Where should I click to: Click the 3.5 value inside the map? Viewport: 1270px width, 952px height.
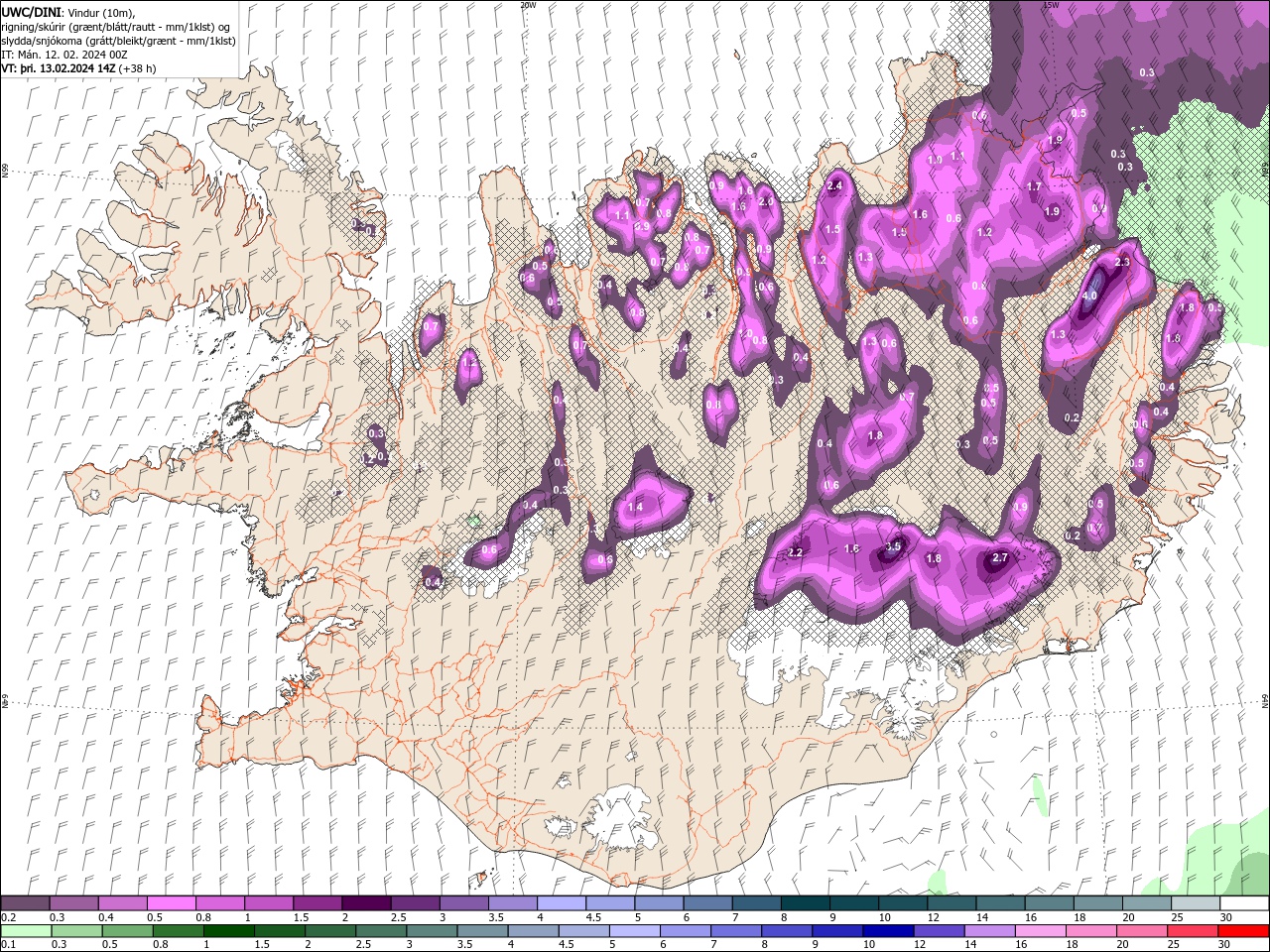click(893, 546)
